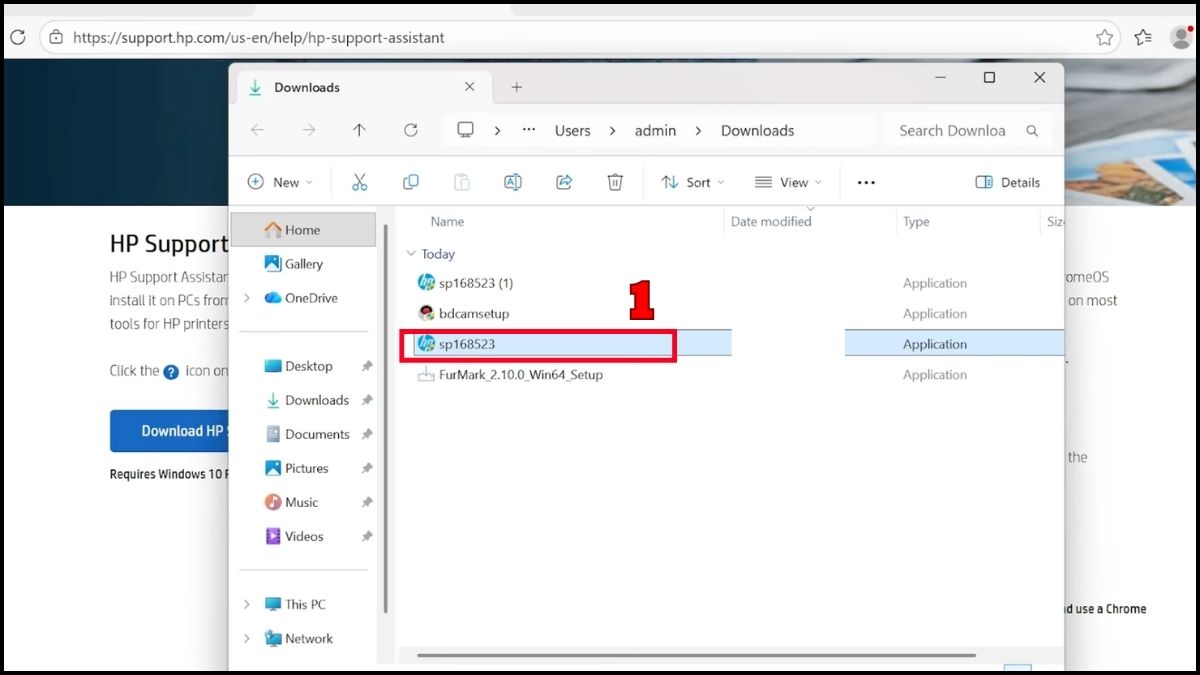This screenshot has height=675, width=1200.
Task: Open Gallery in navigation pane
Action: coord(304,264)
